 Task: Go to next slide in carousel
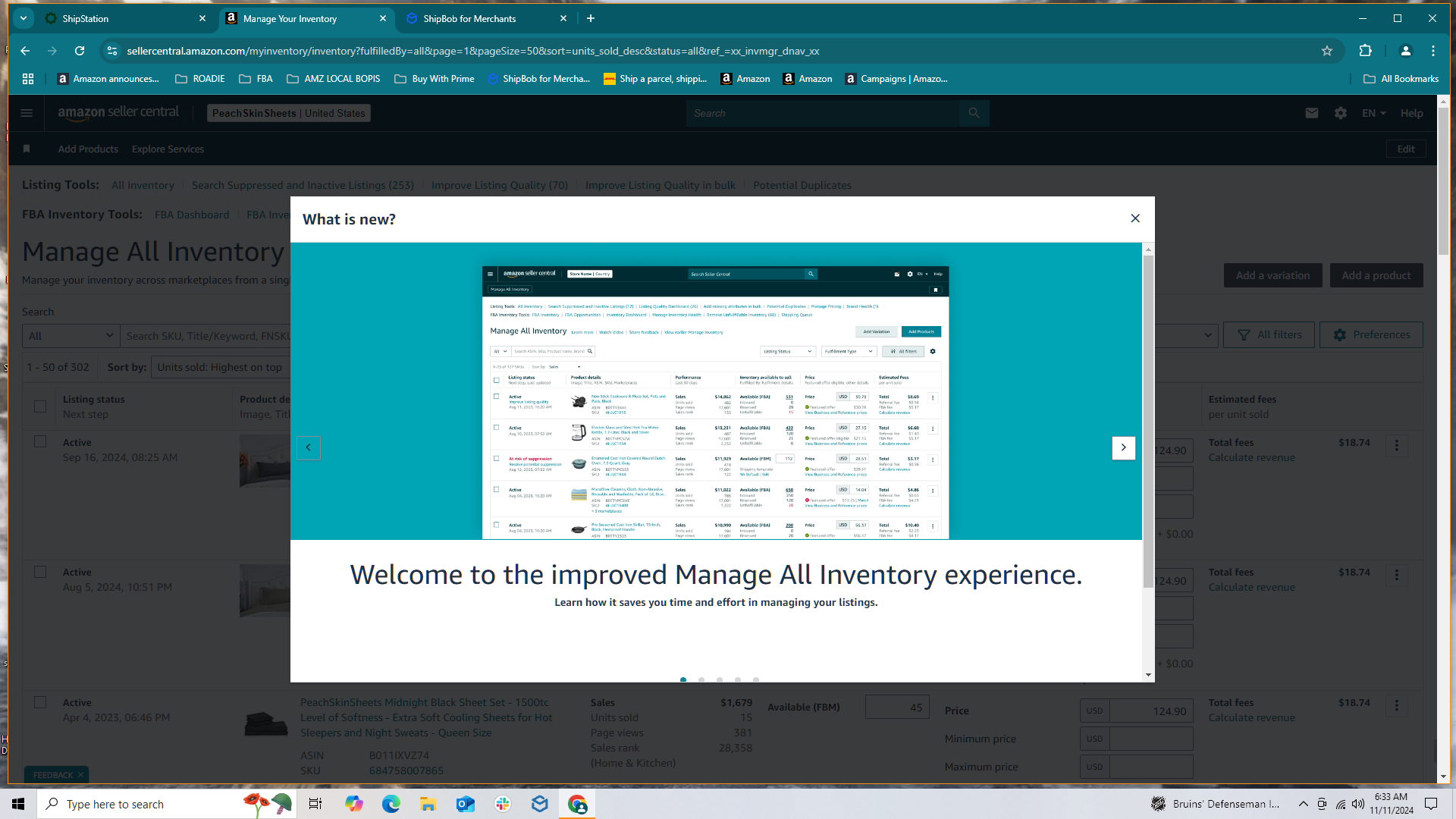[x=1123, y=447]
